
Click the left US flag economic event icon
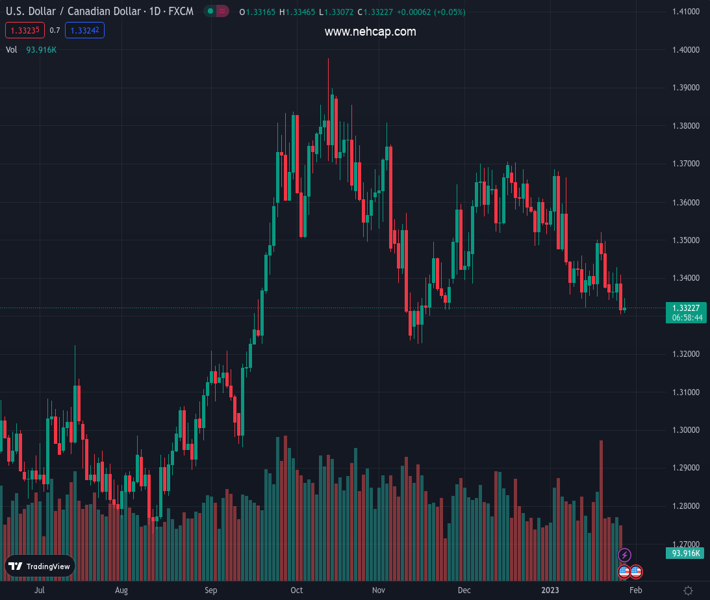[624, 572]
